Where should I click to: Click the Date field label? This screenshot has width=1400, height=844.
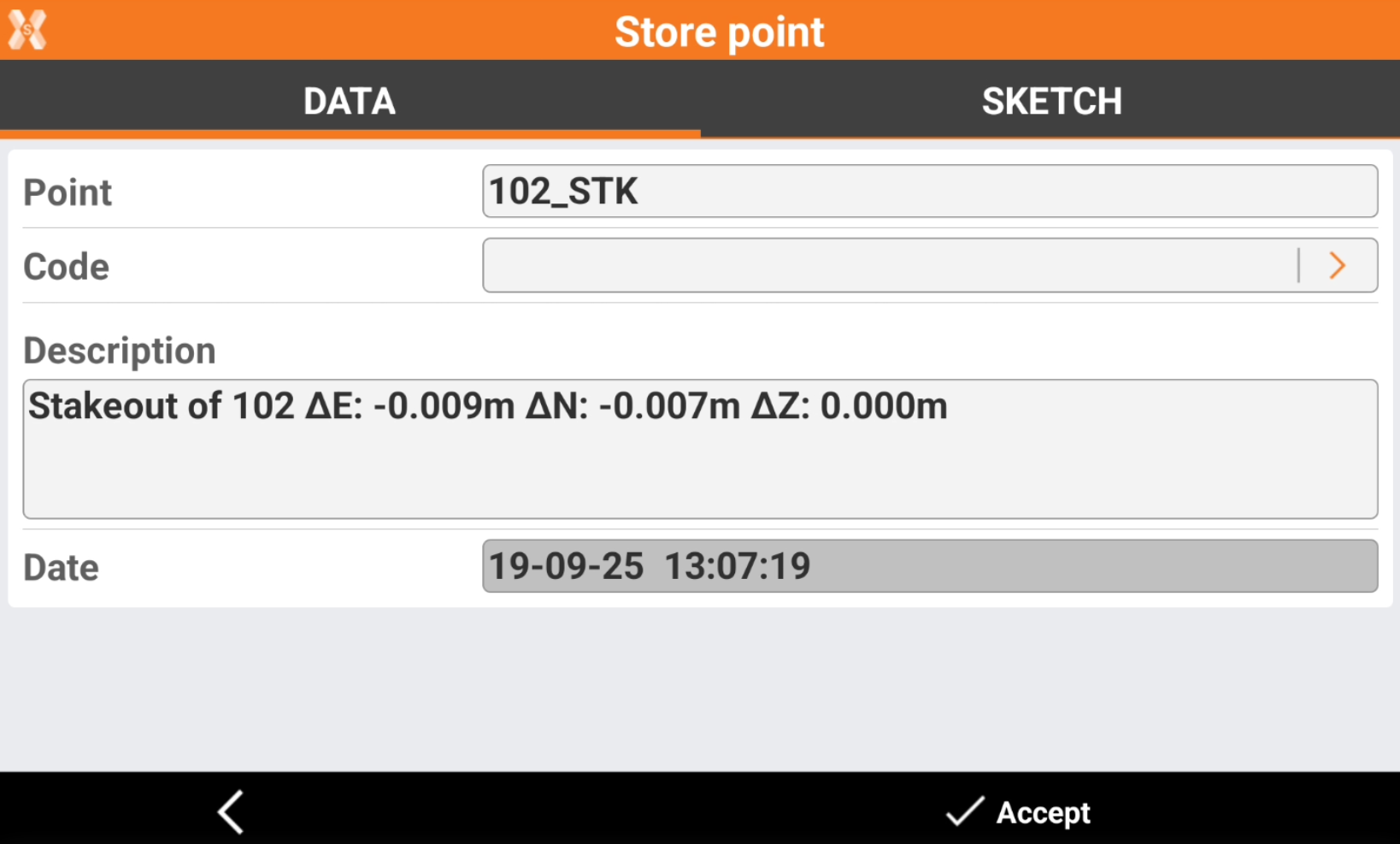click(x=62, y=568)
